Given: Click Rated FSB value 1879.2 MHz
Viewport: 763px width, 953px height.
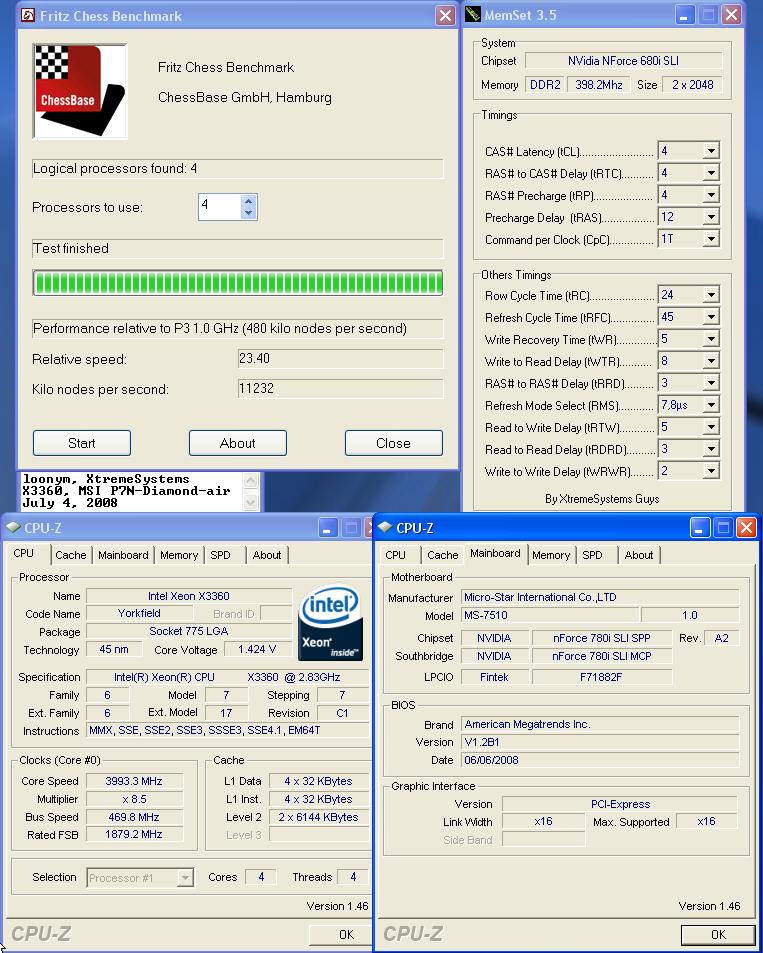Looking at the screenshot, I should coord(134,834).
